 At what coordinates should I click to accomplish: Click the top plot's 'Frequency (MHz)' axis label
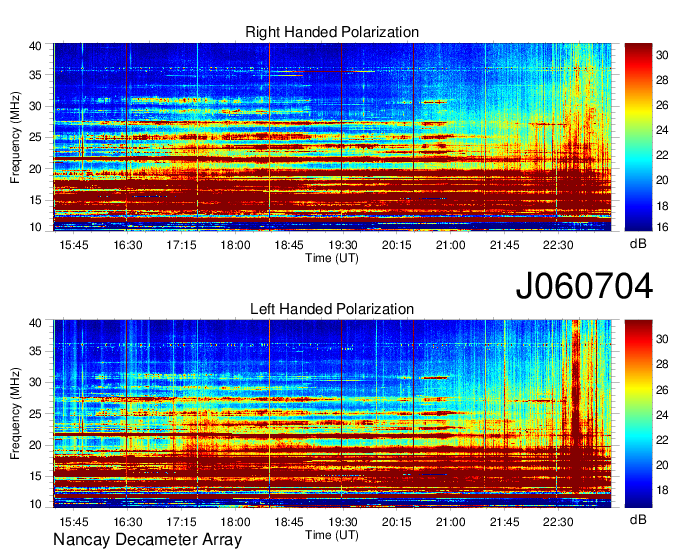point(15,137)
